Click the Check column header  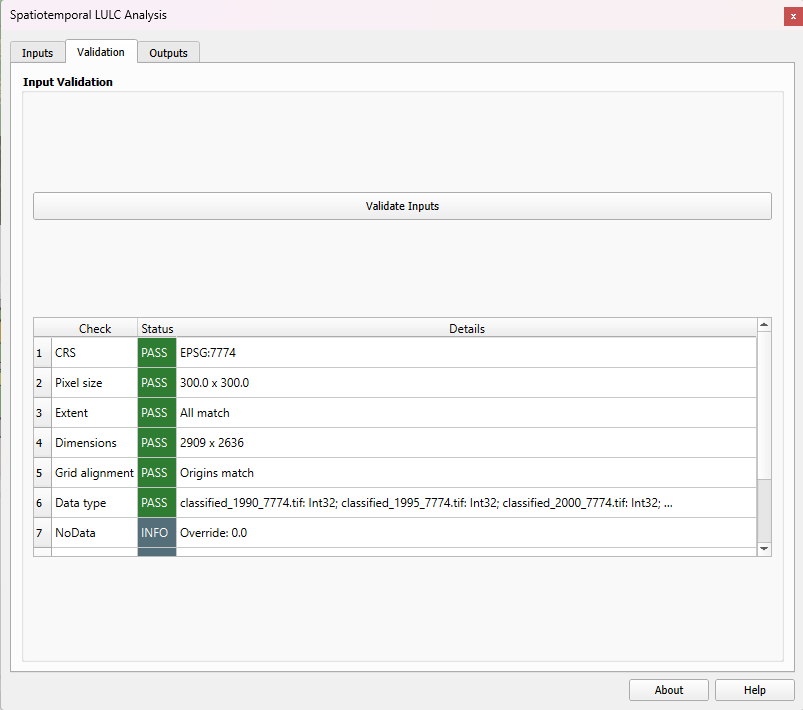(95, 328)
